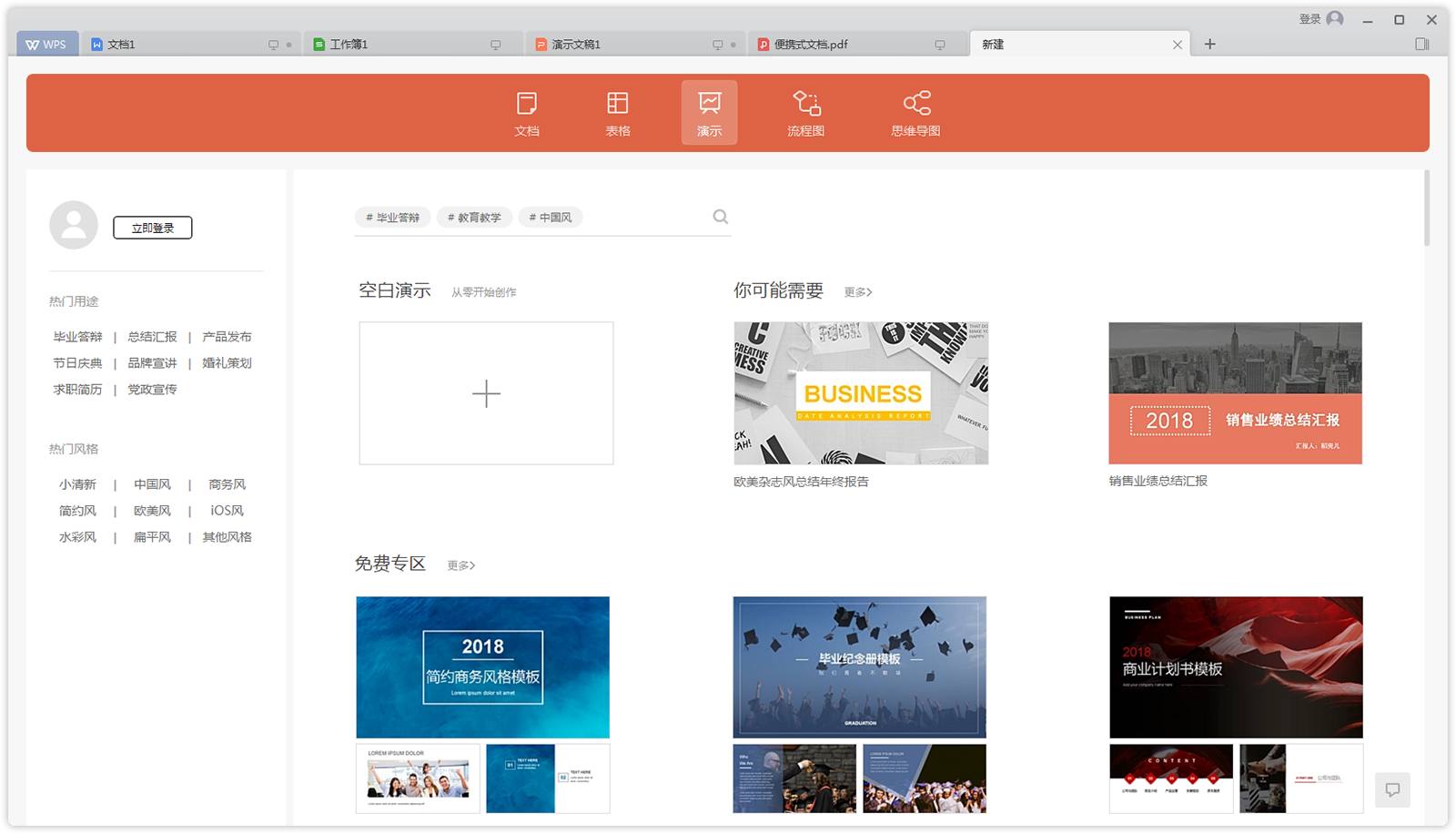The width and height of the screenshot is (1456, 834).
Task: Choose the 简约风 style link
Action: click(77, 511)
